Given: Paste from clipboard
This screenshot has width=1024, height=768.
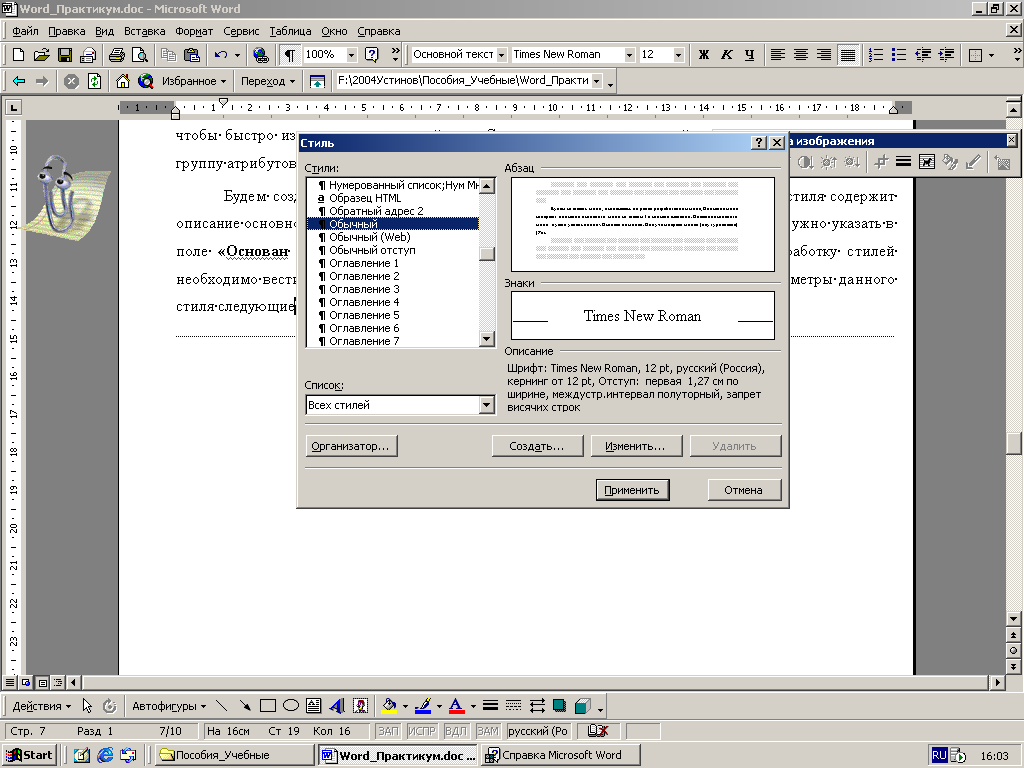Looking at the screenshot, I should click(192, 55).
